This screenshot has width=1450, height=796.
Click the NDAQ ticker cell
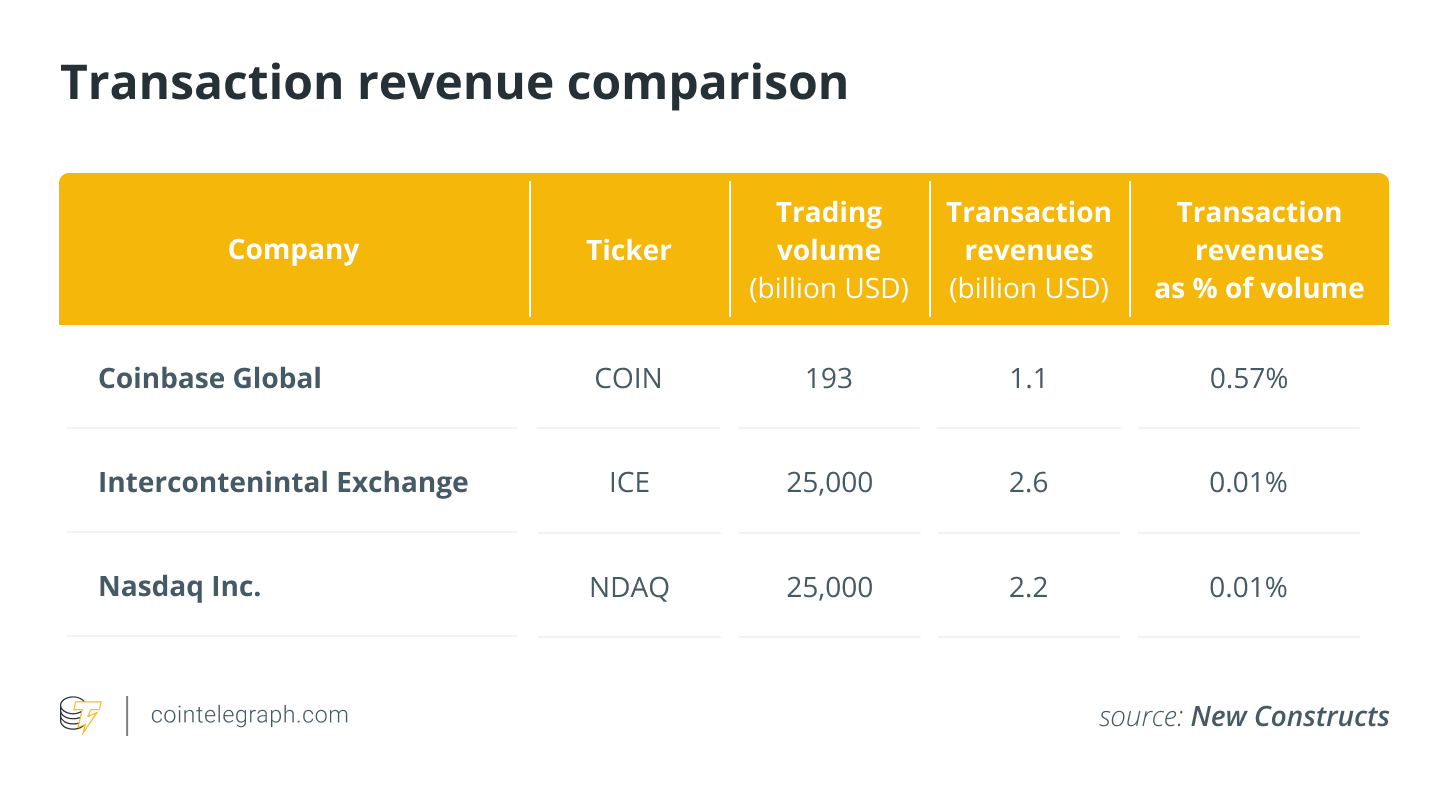pos(629,587)
